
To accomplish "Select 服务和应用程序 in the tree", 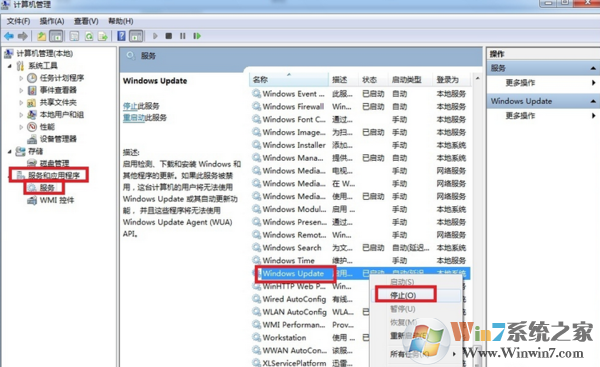I will [54, 176].
